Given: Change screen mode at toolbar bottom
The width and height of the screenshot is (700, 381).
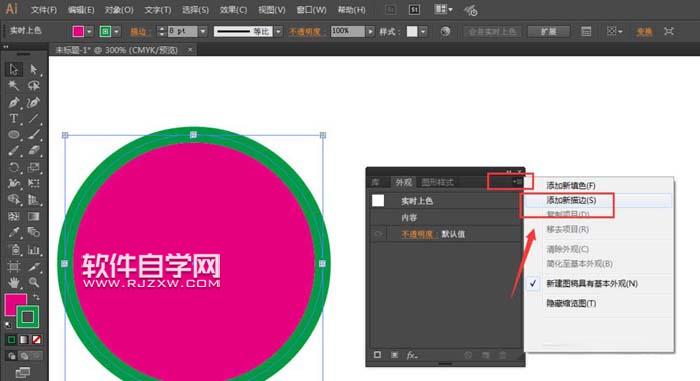Looking at the screenshot, I should coord(23,372).
